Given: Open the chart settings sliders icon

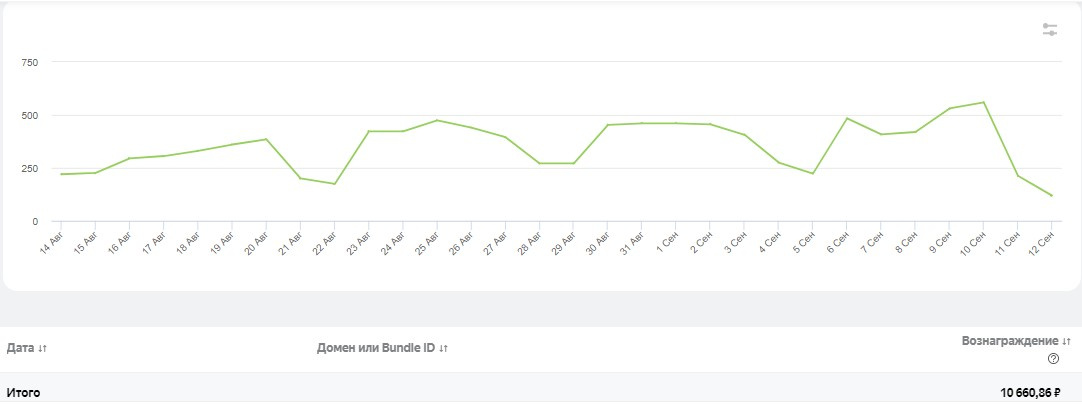Looking at the screenshot, I should click(x=1049, y=30).
